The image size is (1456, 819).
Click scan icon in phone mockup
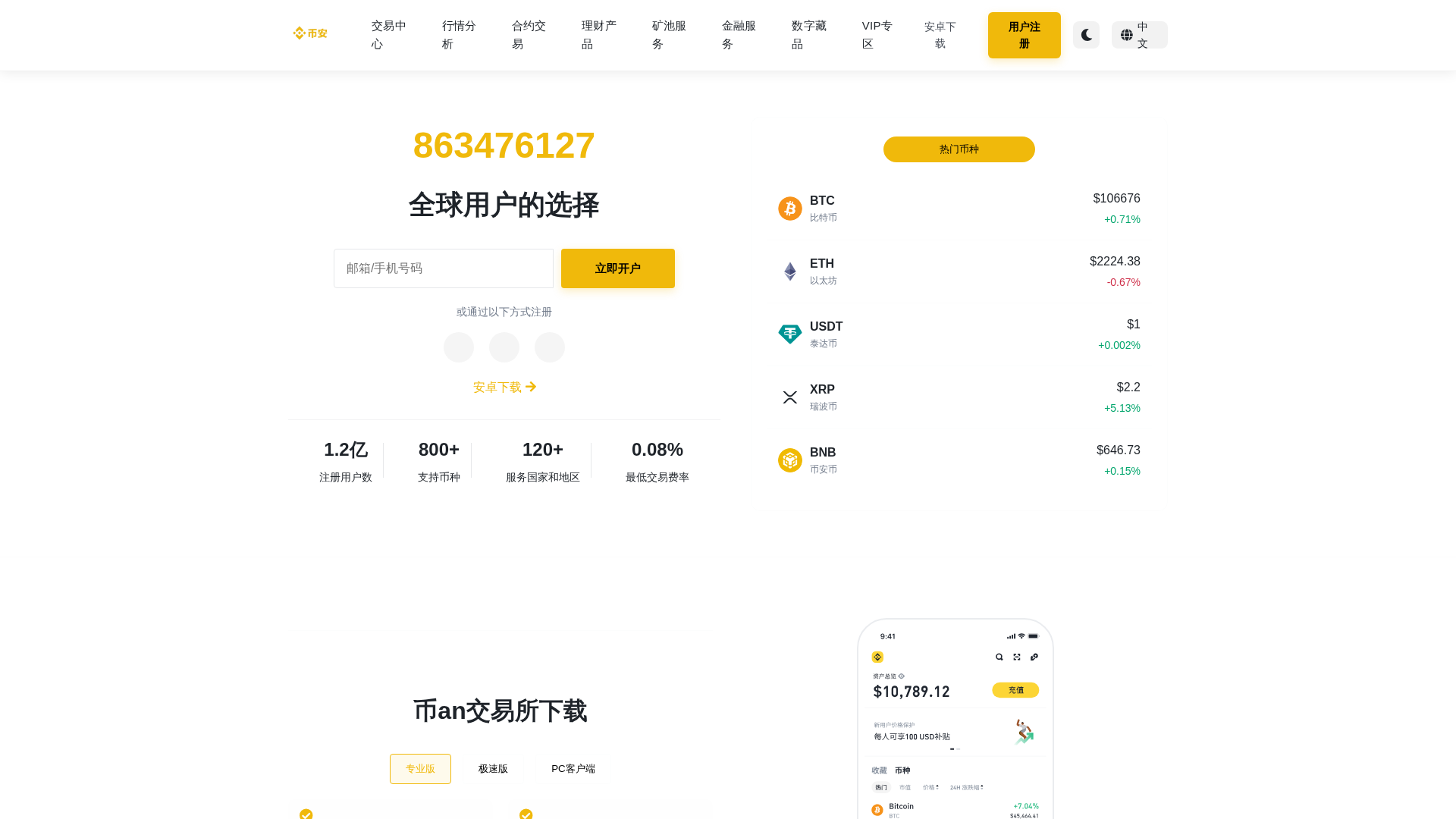click(x=1017, y=657)
